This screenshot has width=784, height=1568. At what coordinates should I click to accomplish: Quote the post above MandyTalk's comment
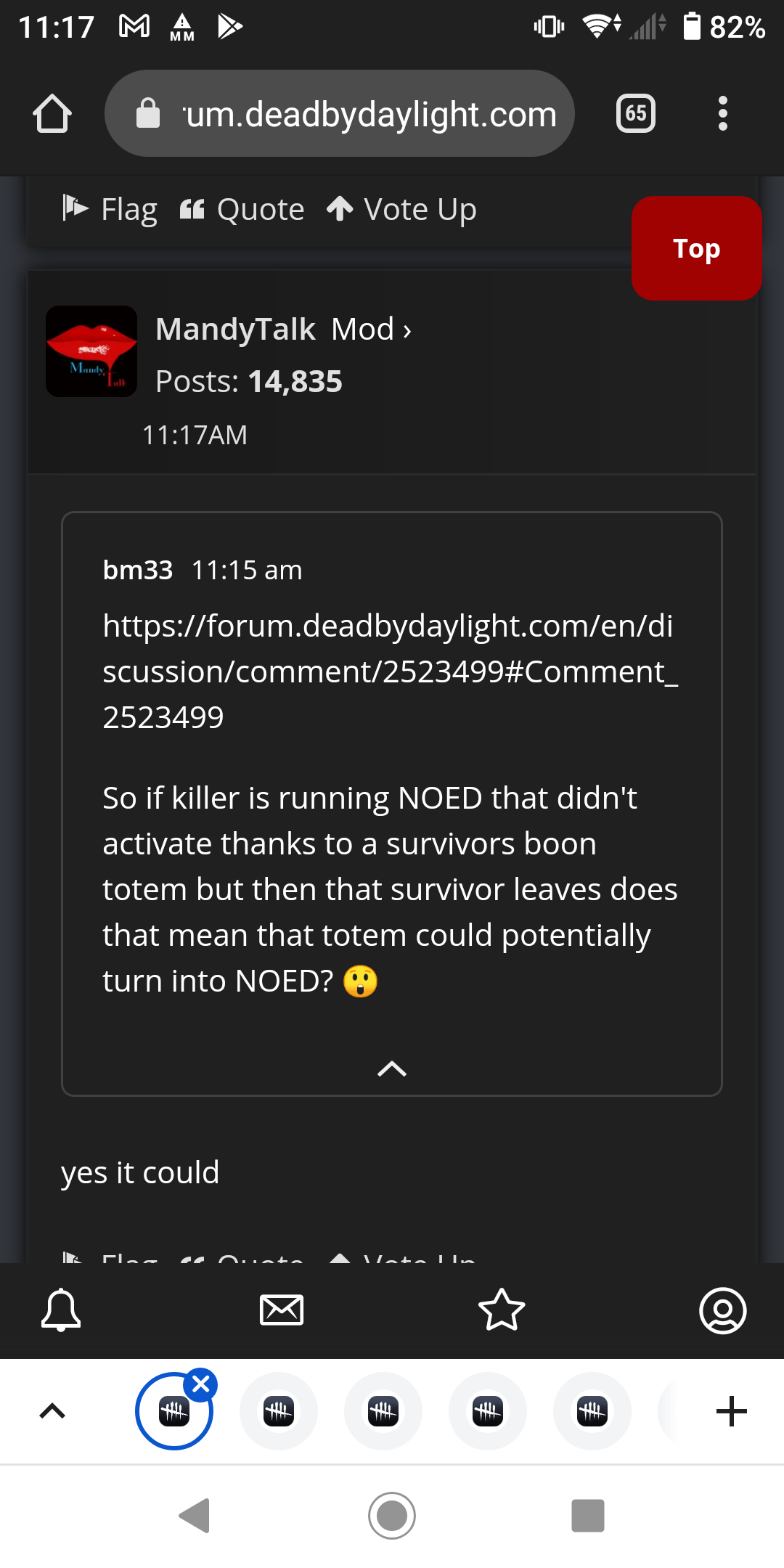(242, 210)
